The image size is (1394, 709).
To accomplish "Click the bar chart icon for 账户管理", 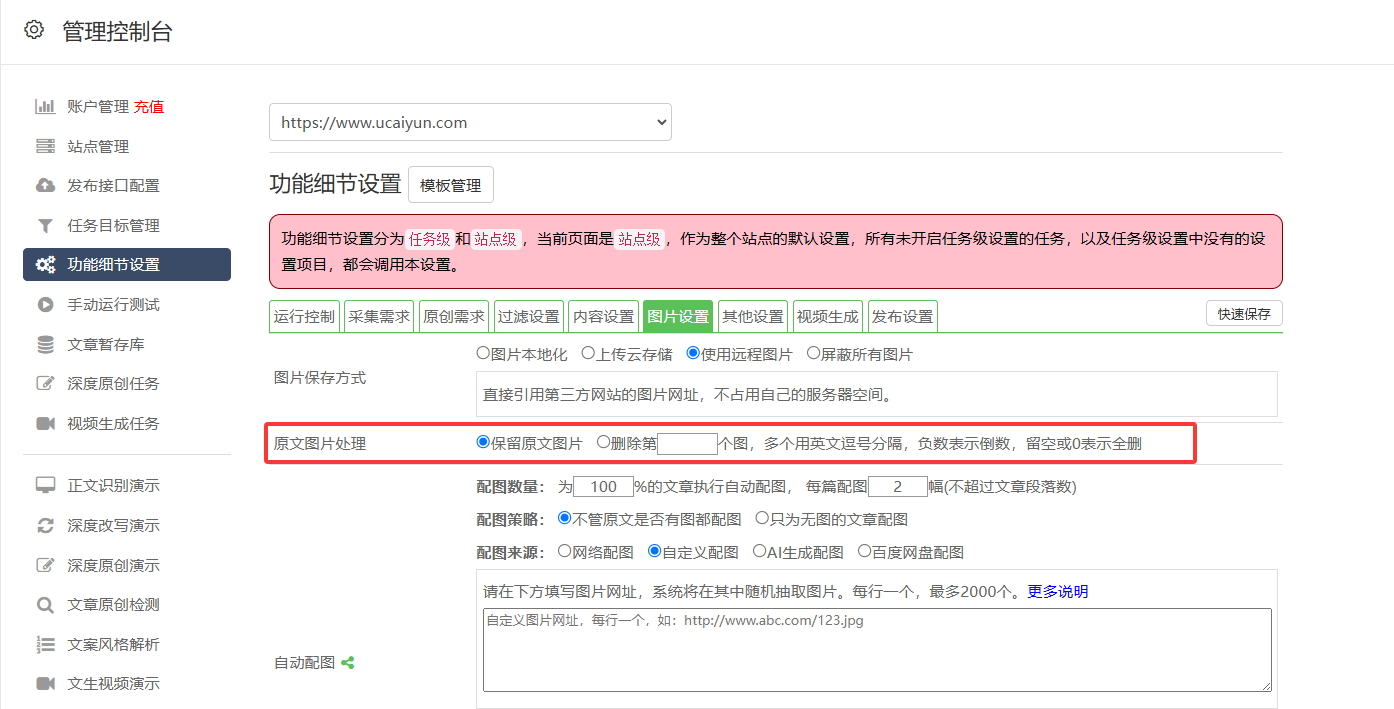I will tap(45, 107).
